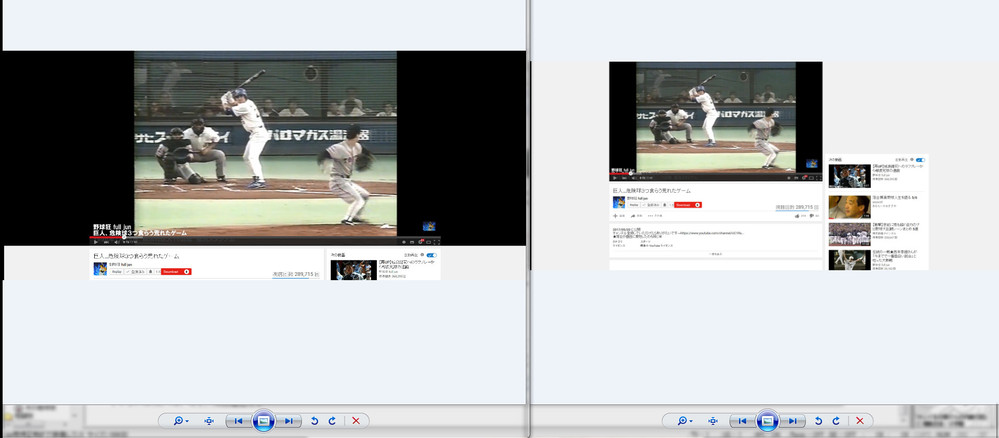
Task: Rotate clockwise in right photo viewer
Action: 835,421
